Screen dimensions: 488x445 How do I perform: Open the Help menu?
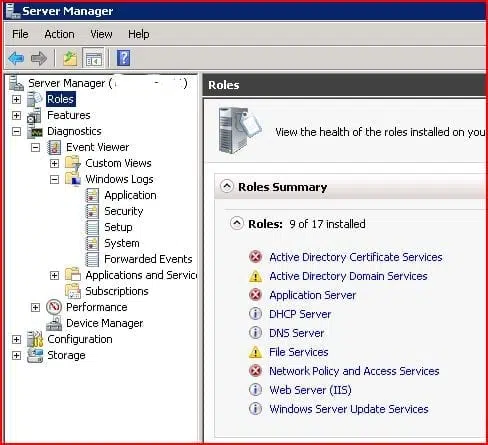coord(139,34)
